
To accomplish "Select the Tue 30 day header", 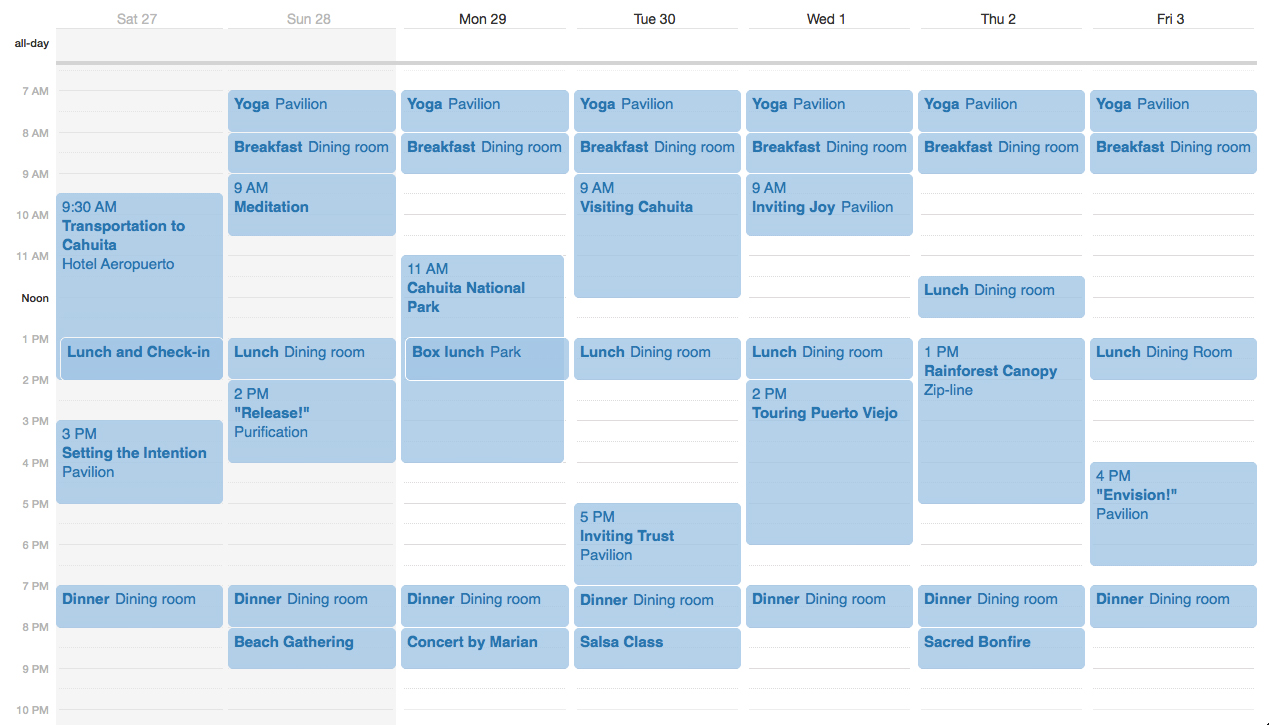I will 656,18.
